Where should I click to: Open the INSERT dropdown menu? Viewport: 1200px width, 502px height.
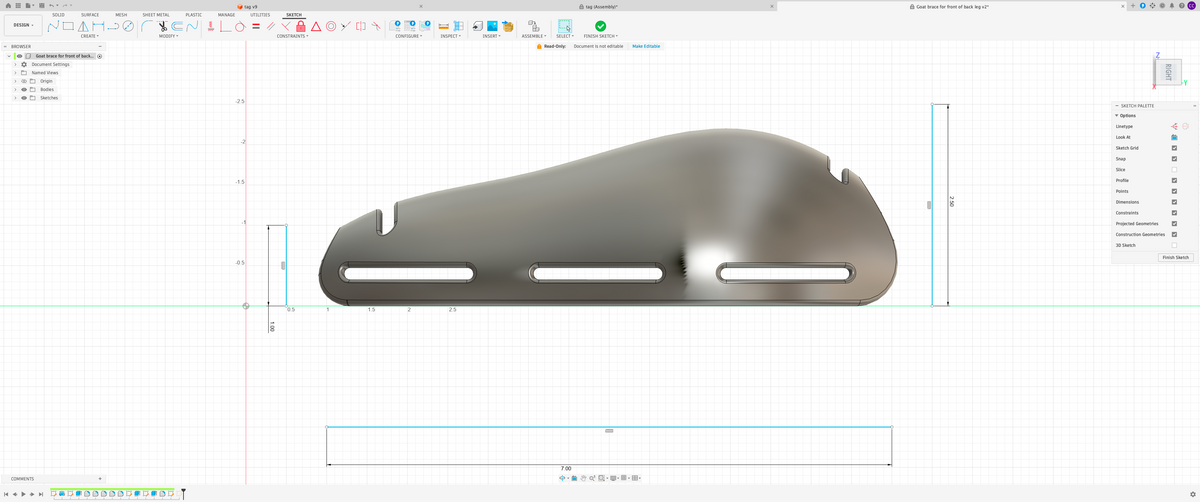(x=492, y=36)
